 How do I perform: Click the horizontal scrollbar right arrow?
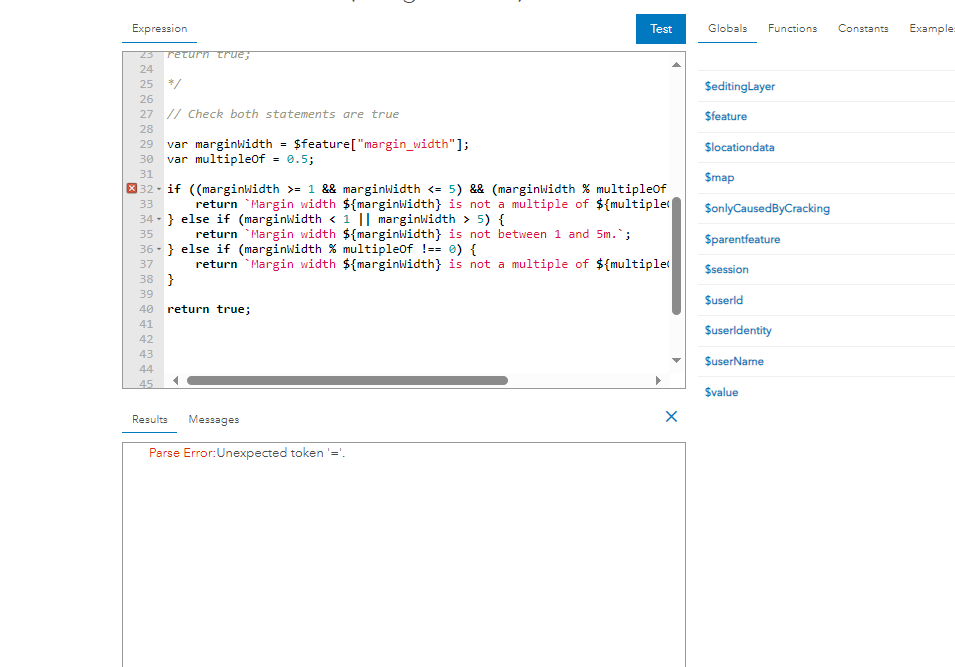pyautogui.click(x=658, y=379)
